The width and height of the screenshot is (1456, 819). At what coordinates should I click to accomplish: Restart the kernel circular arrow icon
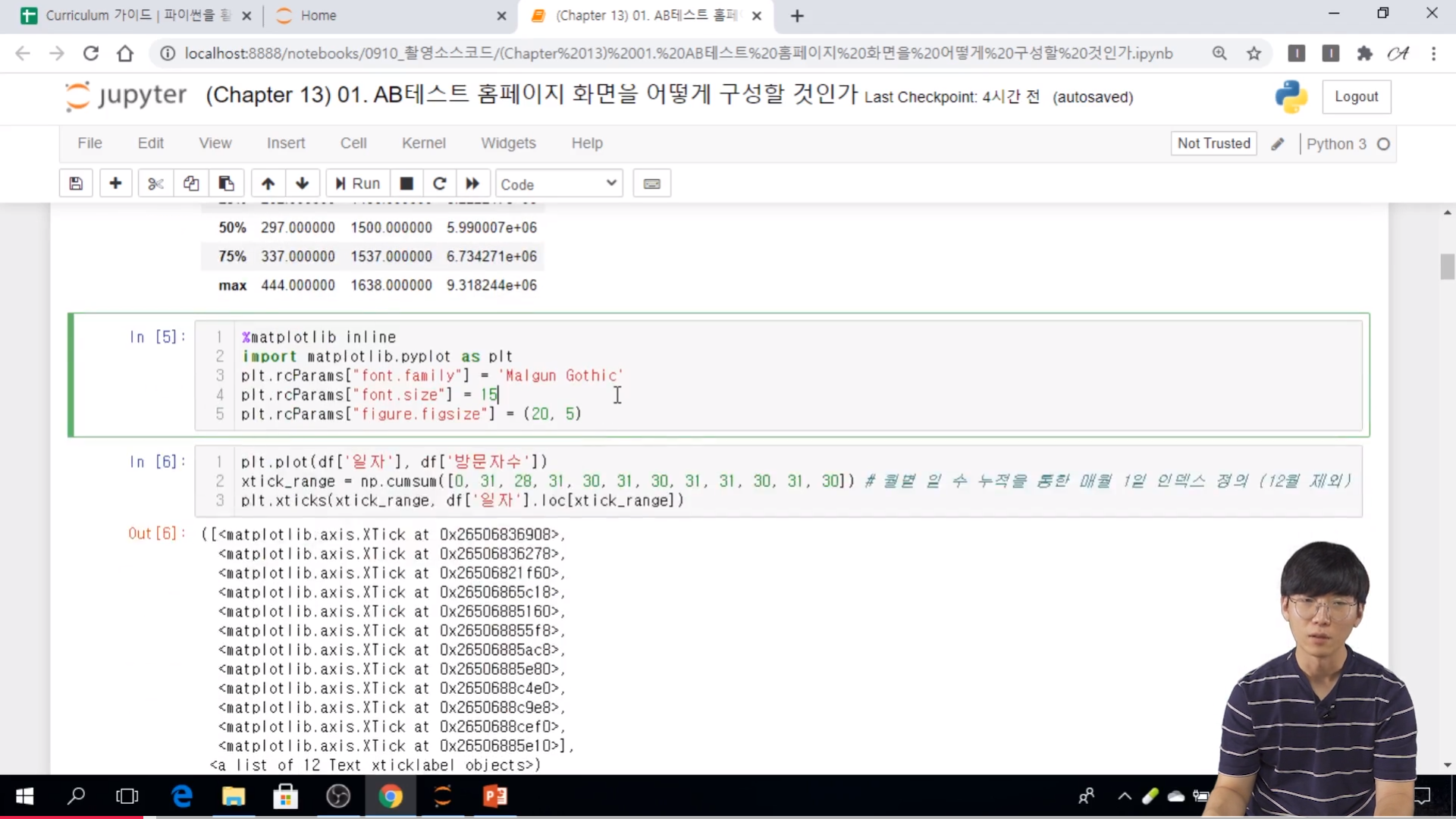[439, 184]
